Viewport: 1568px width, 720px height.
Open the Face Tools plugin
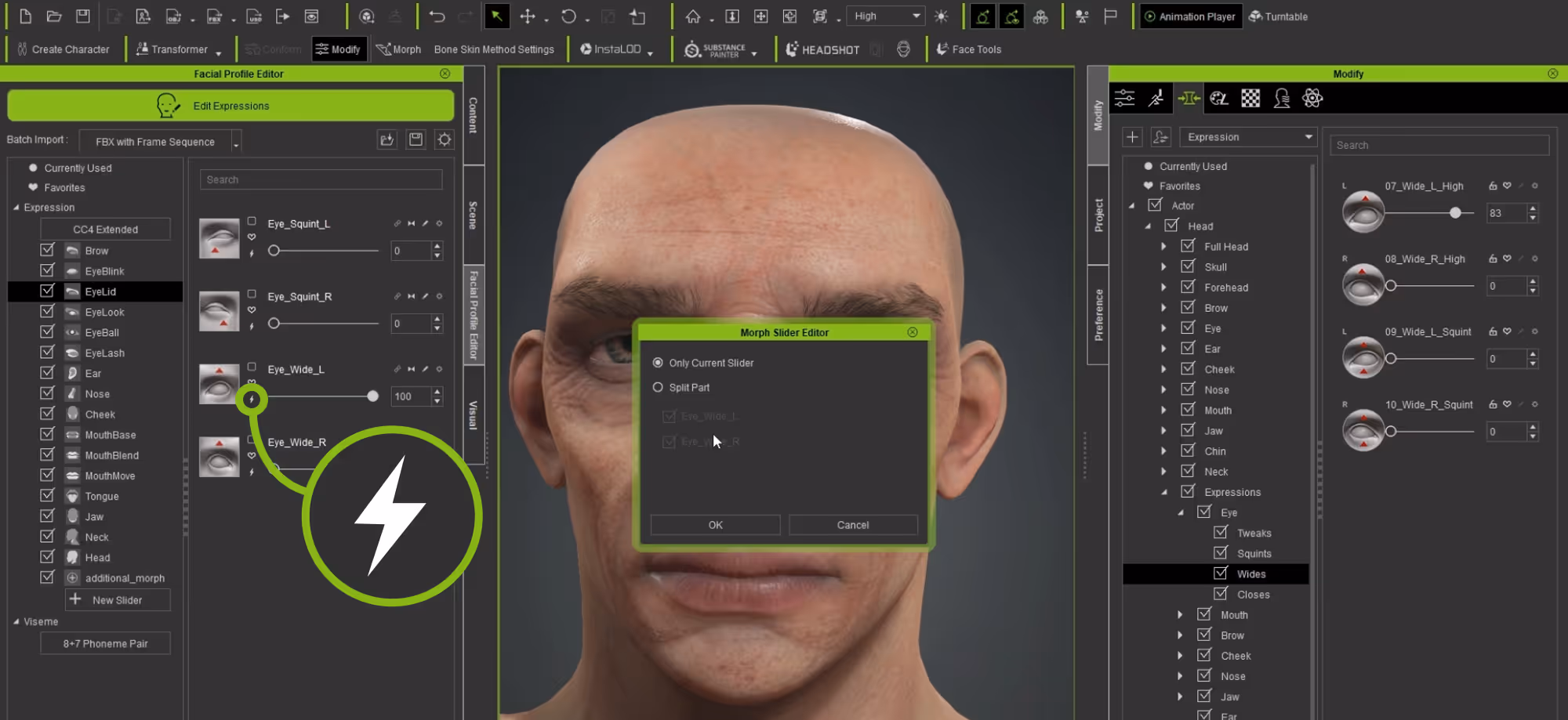(x=968, y=49)
